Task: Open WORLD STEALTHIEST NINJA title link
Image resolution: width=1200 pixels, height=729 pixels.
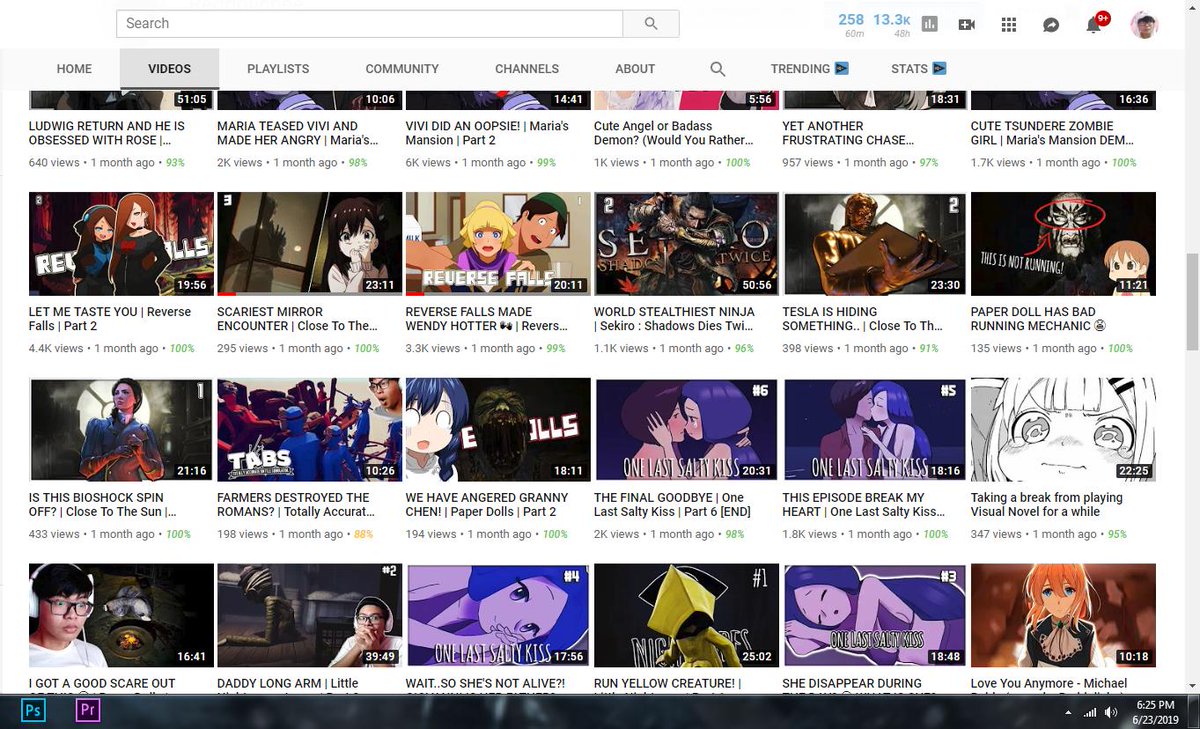Action: click(674, 319)
